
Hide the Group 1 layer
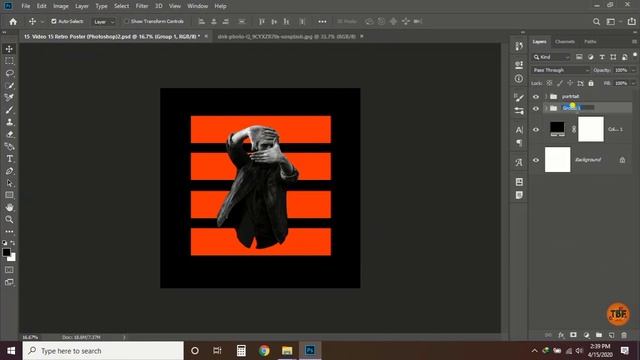536,109
